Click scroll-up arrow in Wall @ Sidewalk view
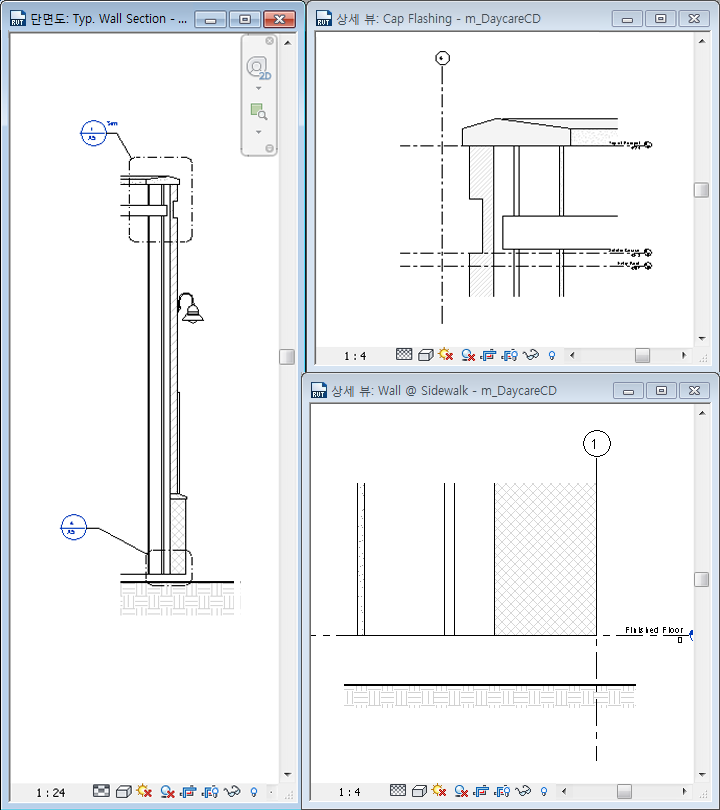The image size is (720, 810). coord(702,413)
